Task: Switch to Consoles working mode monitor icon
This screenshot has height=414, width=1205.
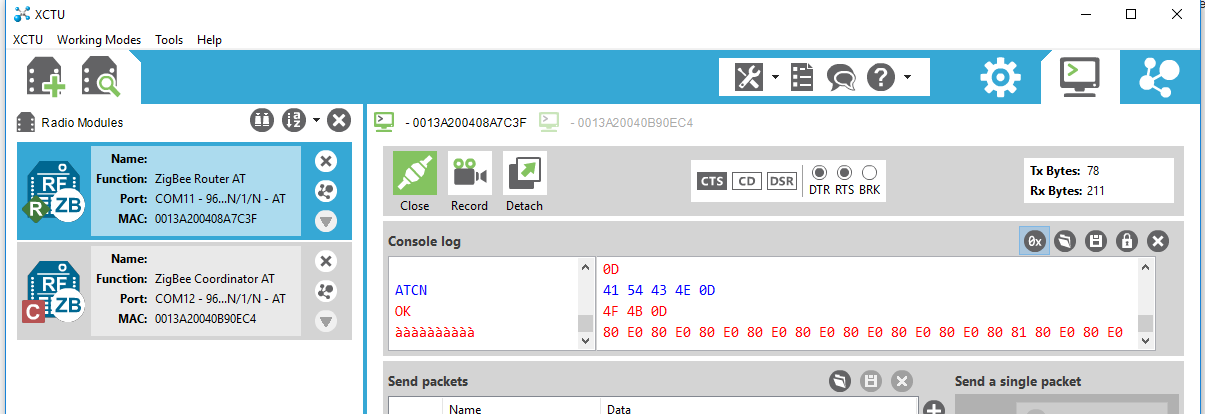Action: [1080, 77]
